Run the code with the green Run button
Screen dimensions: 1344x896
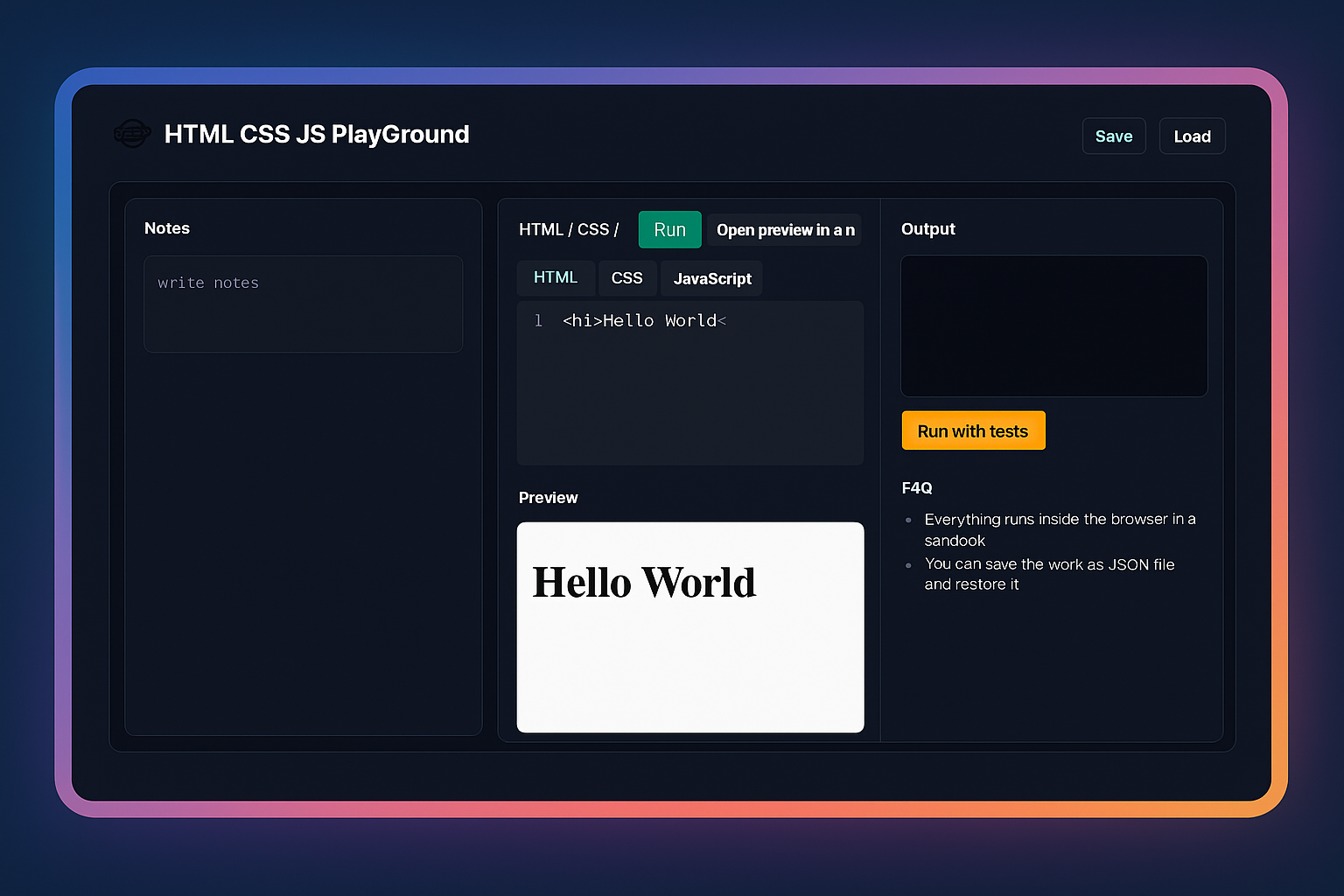[x=669, y=230]
